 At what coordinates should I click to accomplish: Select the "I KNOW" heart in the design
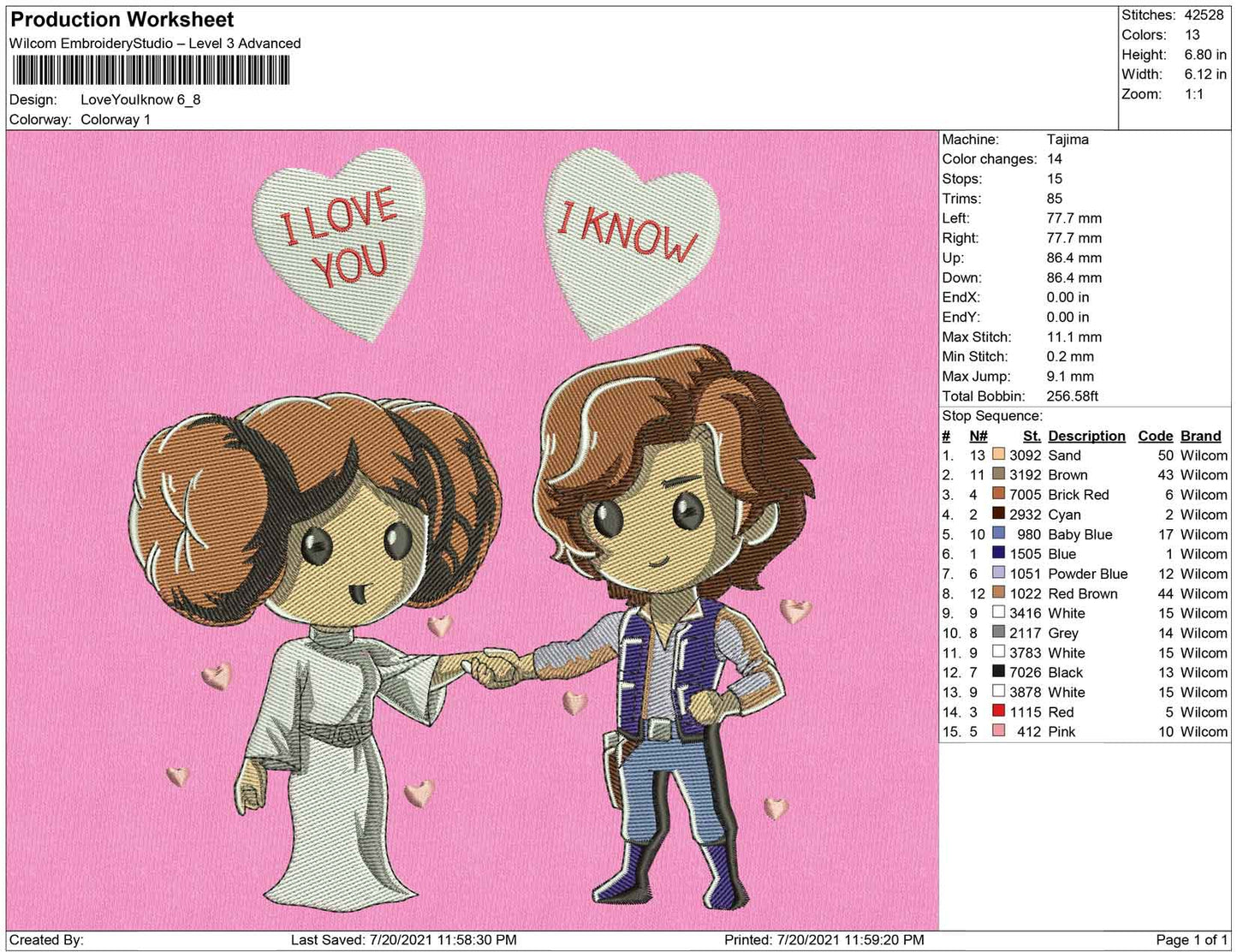pos(631,244)
